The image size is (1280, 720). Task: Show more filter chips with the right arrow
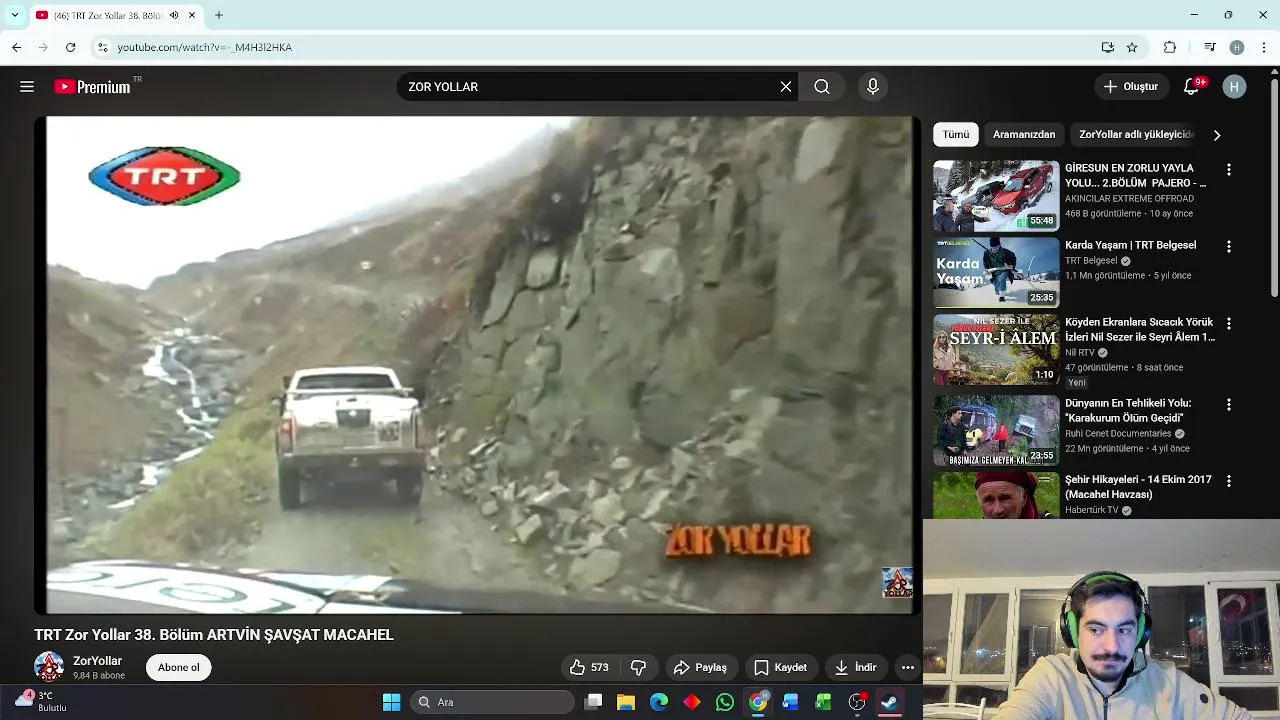(x=1217, y=135)
